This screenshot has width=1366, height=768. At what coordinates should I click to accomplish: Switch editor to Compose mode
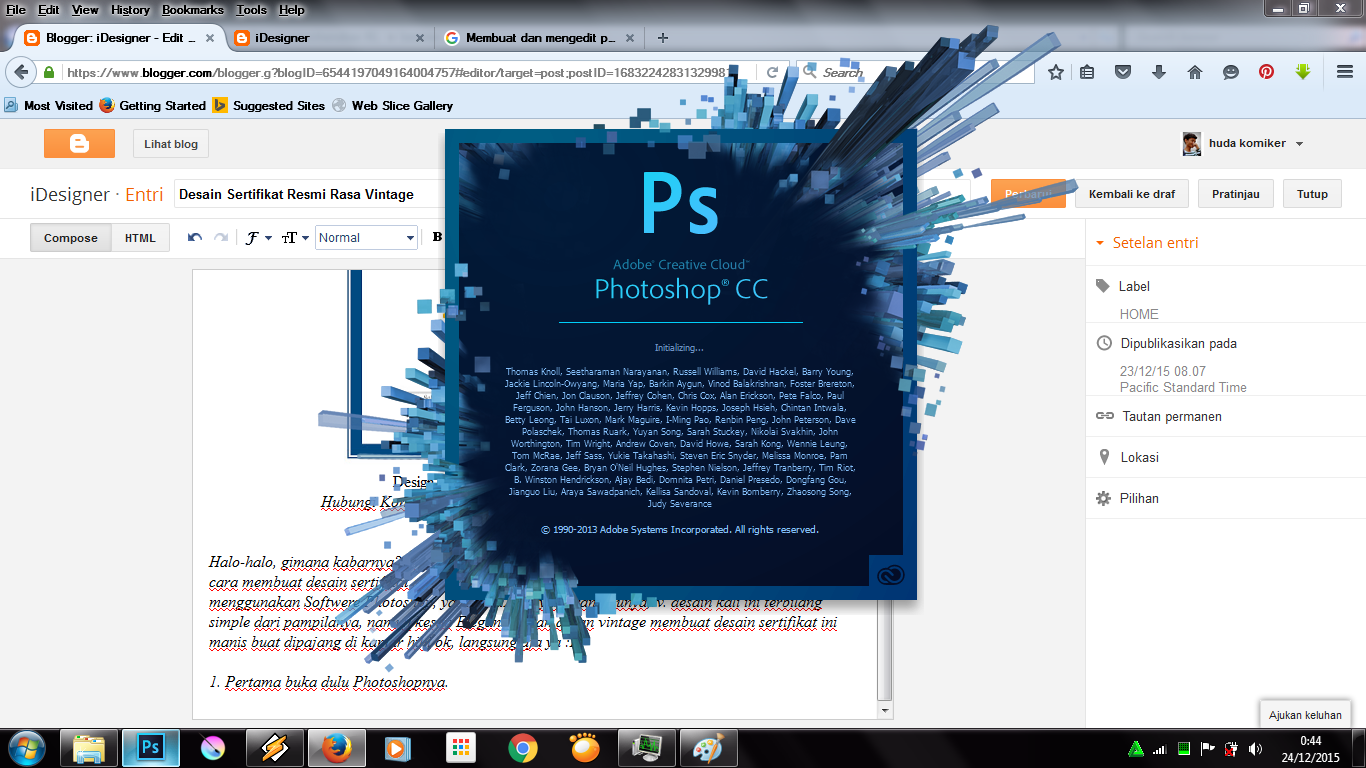(71, 238)
